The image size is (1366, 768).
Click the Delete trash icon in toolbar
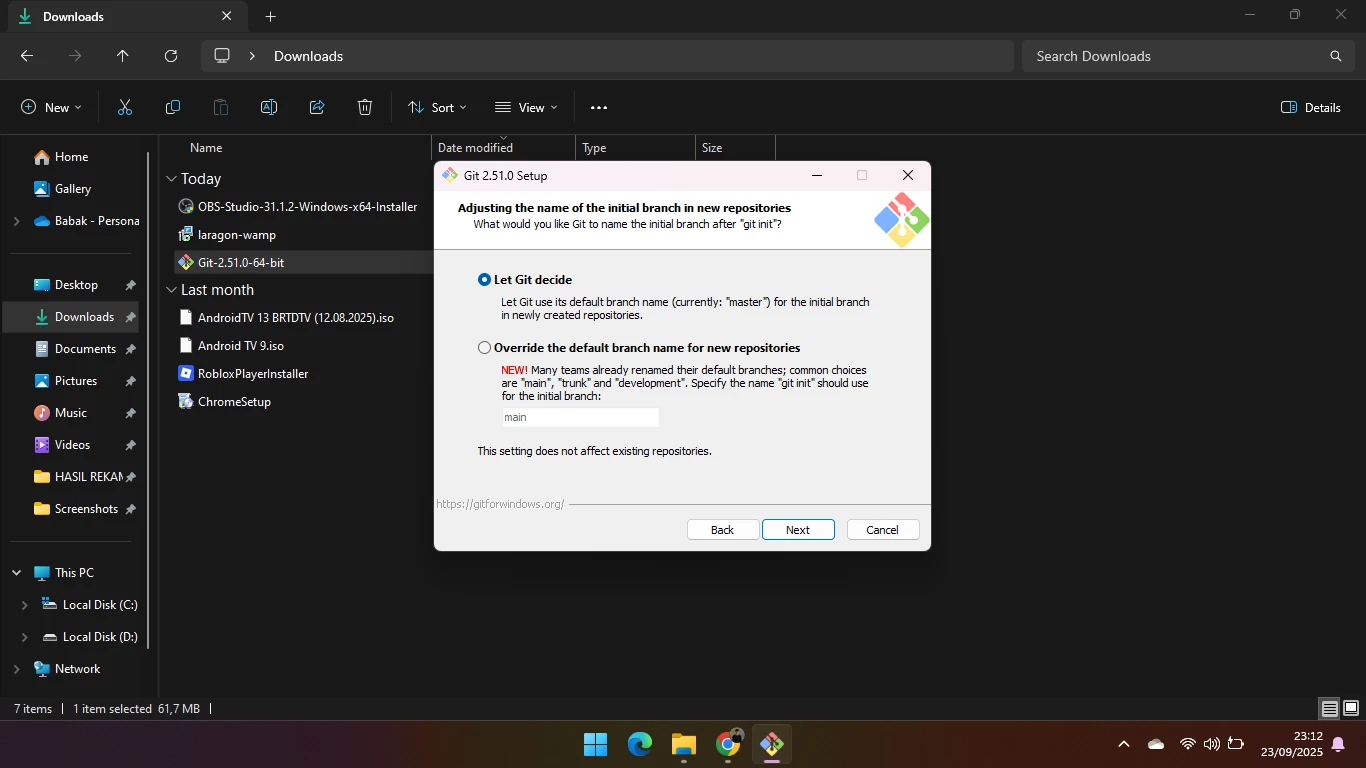pyautogui.click(x=365, y=108)
